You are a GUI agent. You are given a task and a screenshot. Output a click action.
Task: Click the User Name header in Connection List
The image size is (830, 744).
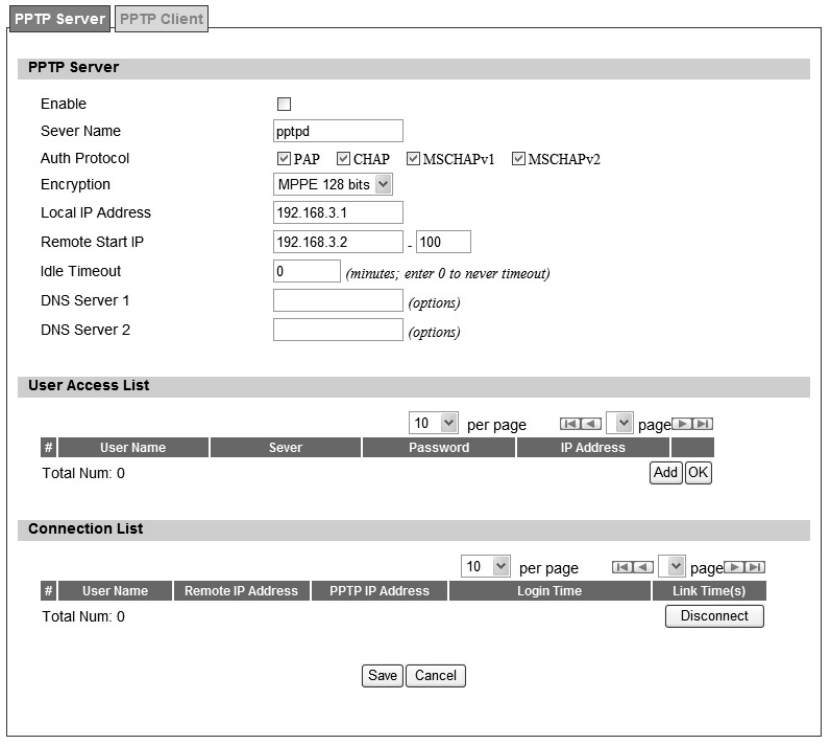[x=115, y=591]
